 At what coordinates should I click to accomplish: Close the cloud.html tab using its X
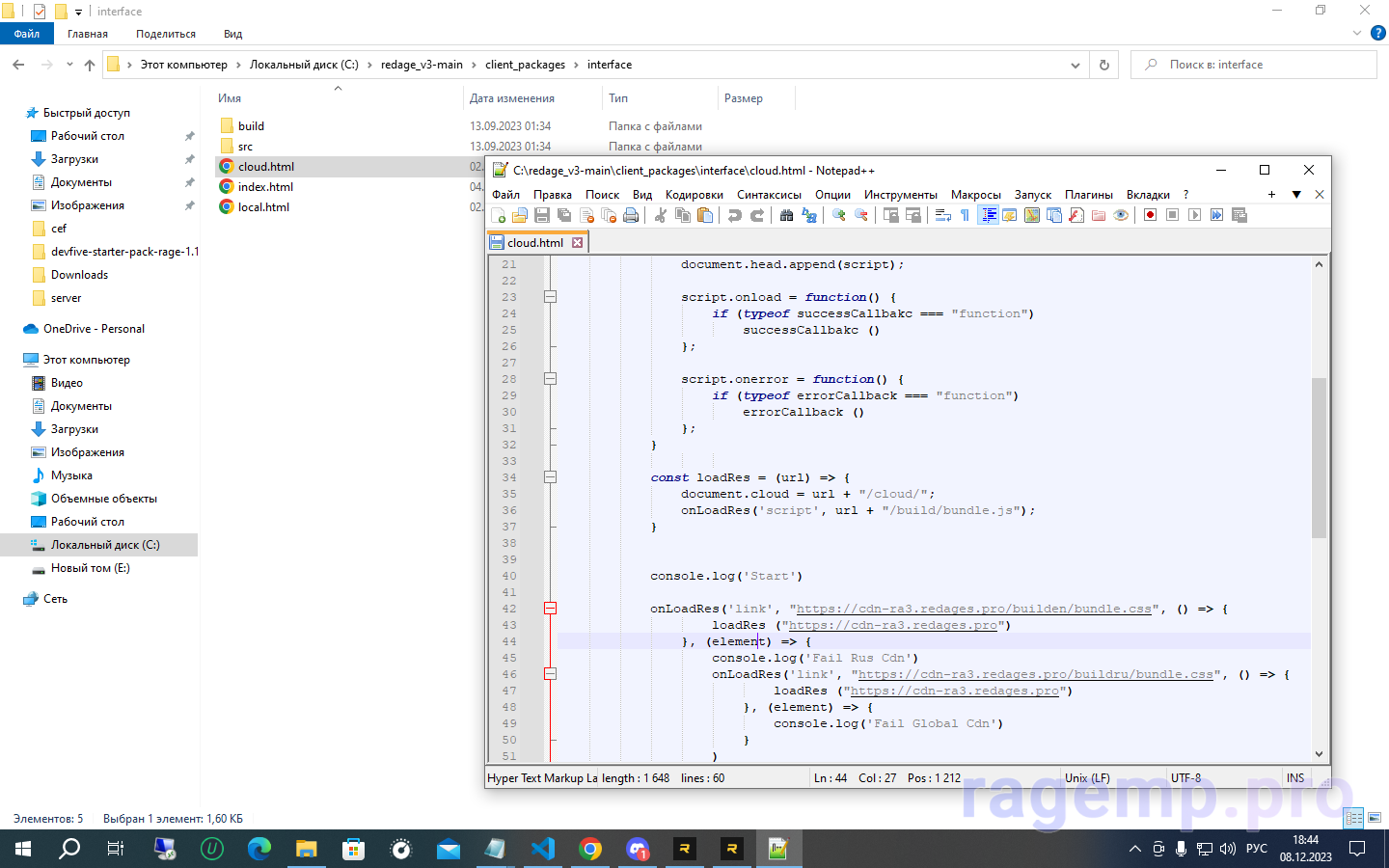tap(578, 243)
